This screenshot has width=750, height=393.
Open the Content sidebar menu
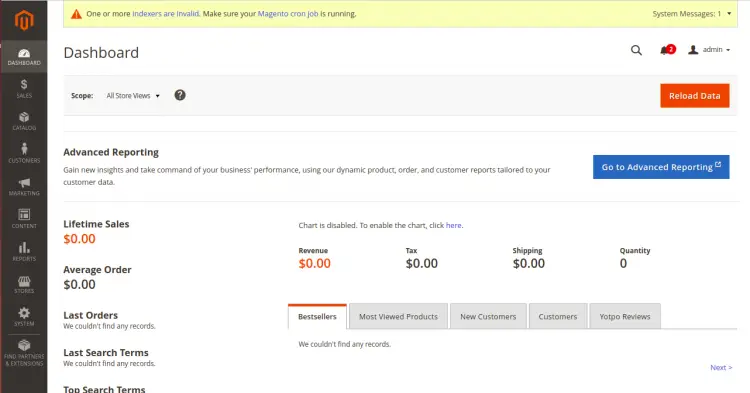pos(24,219)
